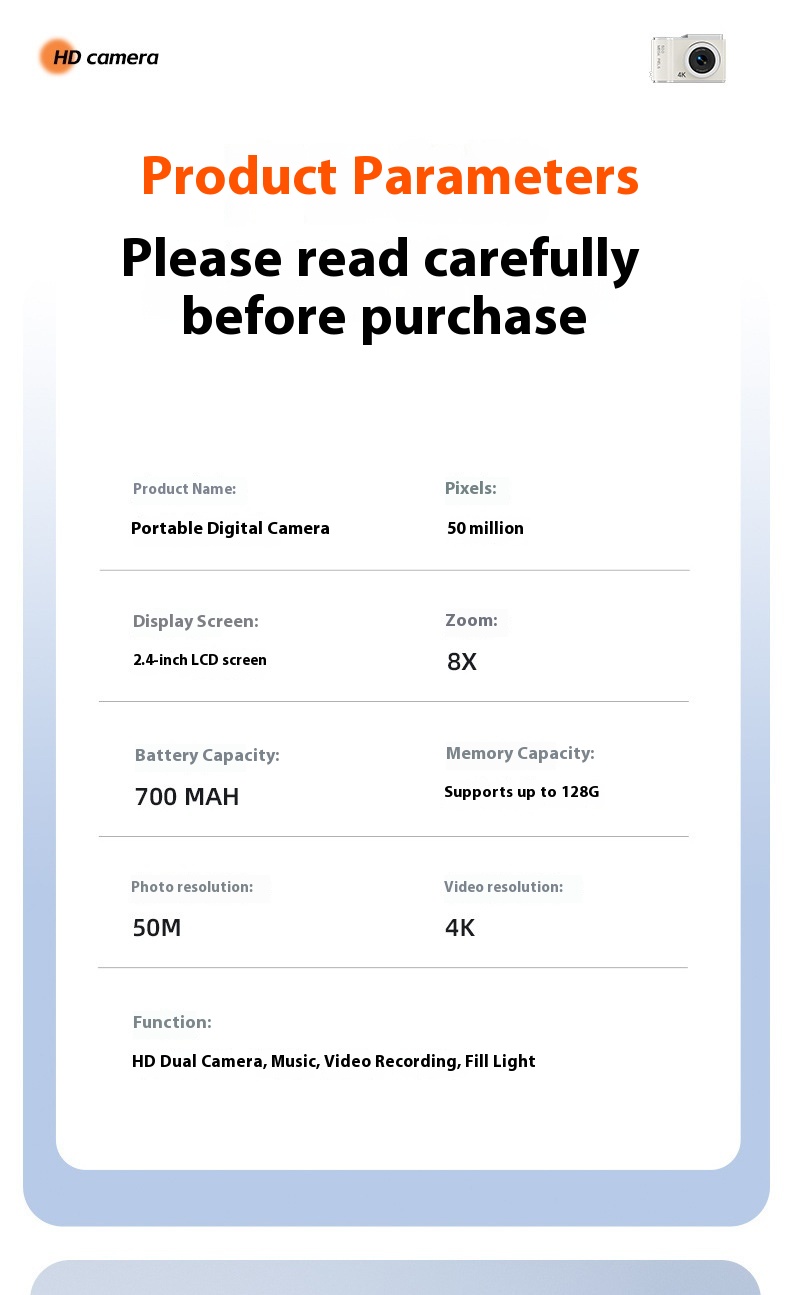Click the Product Name label
This screenshot has height=1295, width=790.
point(184,489)
